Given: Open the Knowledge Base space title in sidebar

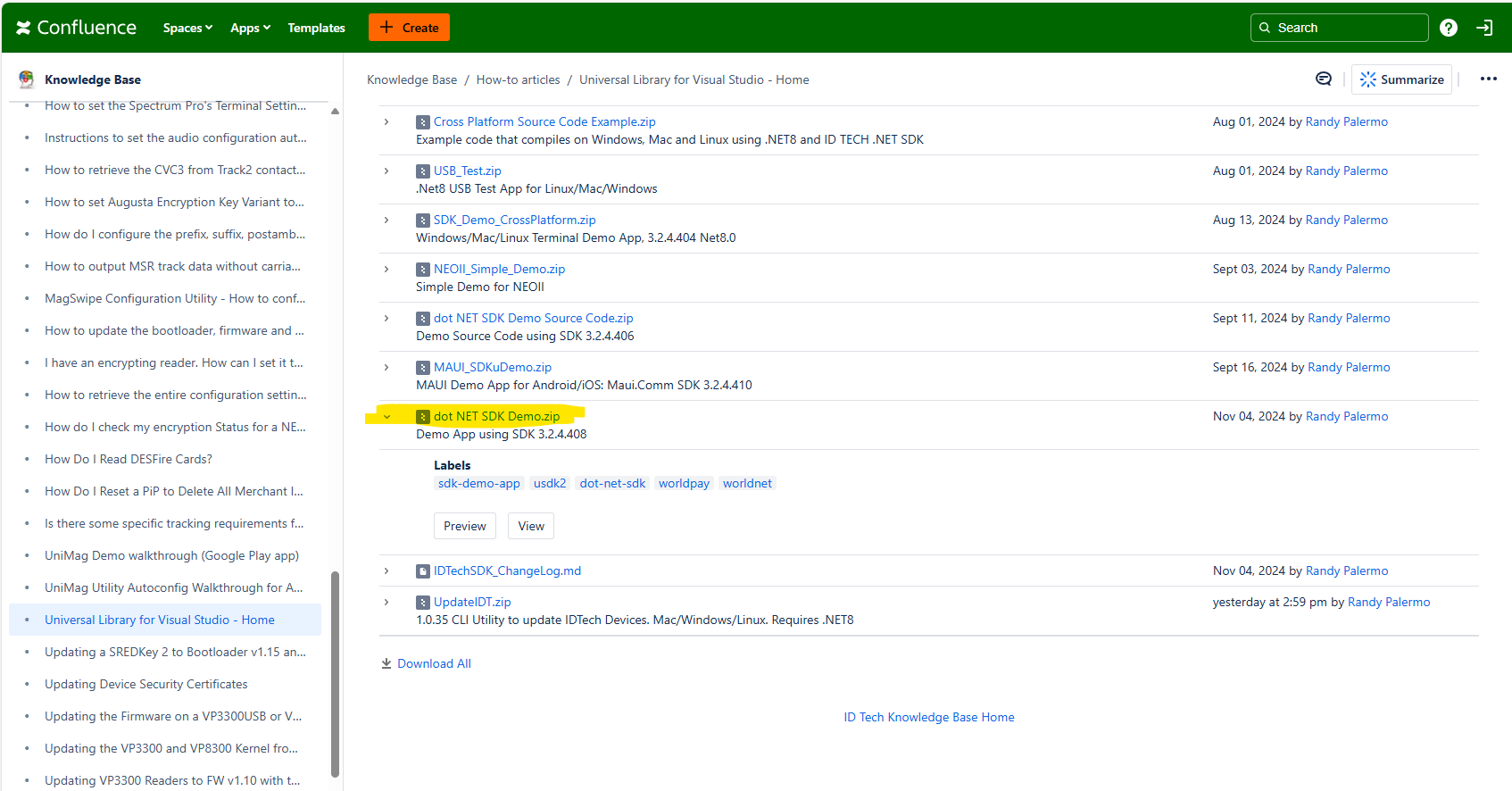Looking at the screenshot, I should (x=93, y=79).
